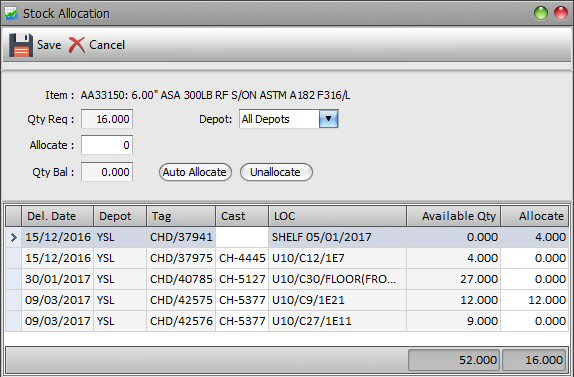Click Available Qty 0.000 in CHD/37941 row

click(x=454, y=237)
